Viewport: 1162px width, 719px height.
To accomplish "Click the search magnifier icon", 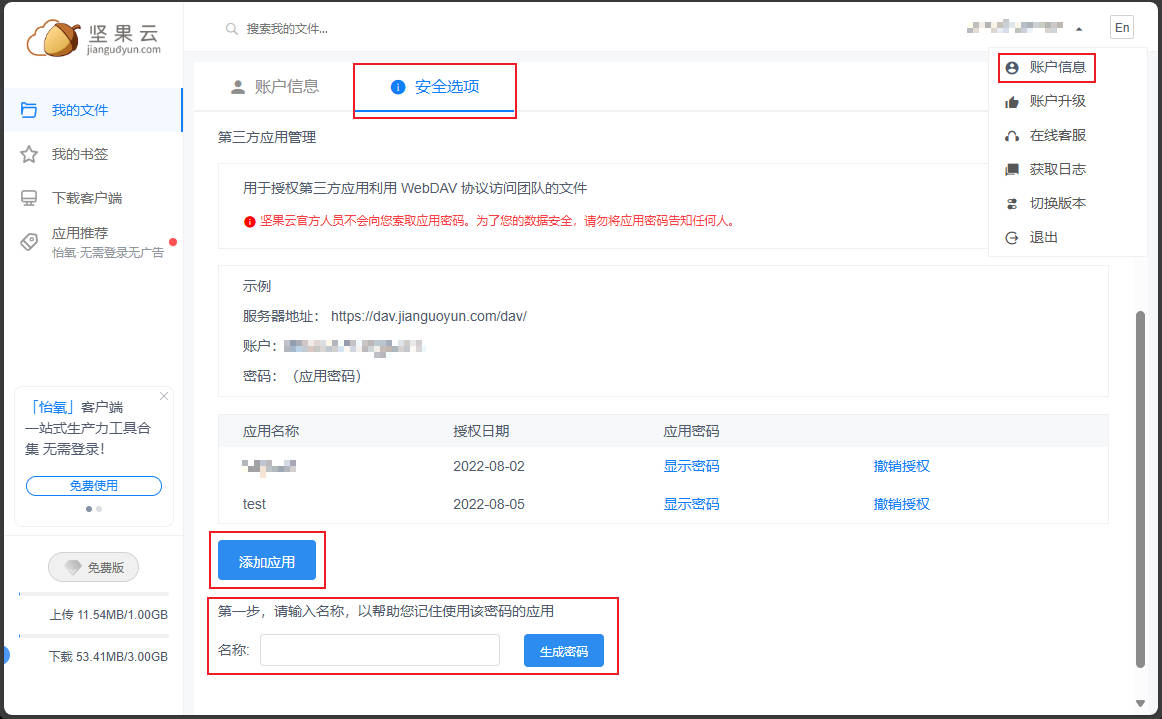I will click(x=232, y=29).
